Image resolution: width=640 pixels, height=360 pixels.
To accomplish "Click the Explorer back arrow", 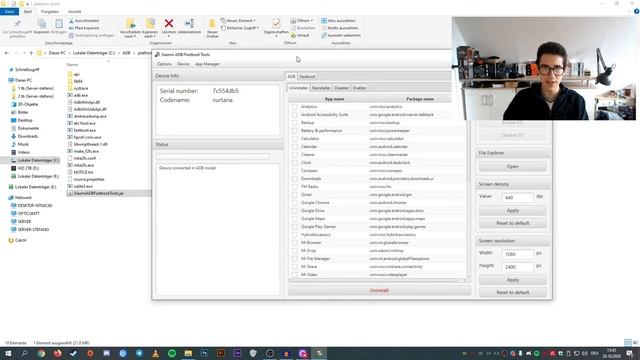I will 7,53.
